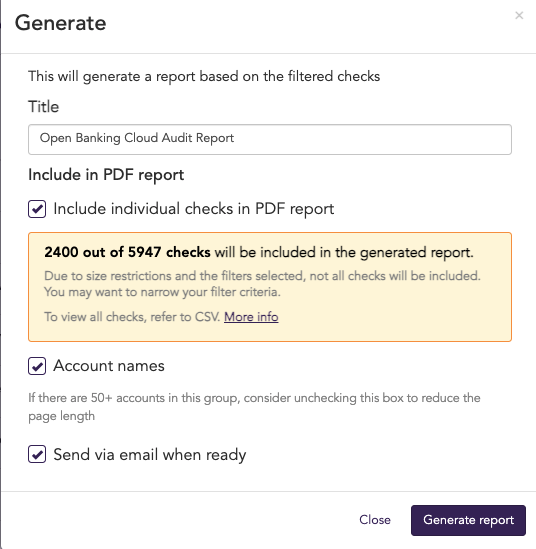Click the bold '2400 out of 5947 checks' text
The image size is (536, 549).
(127, 252)
